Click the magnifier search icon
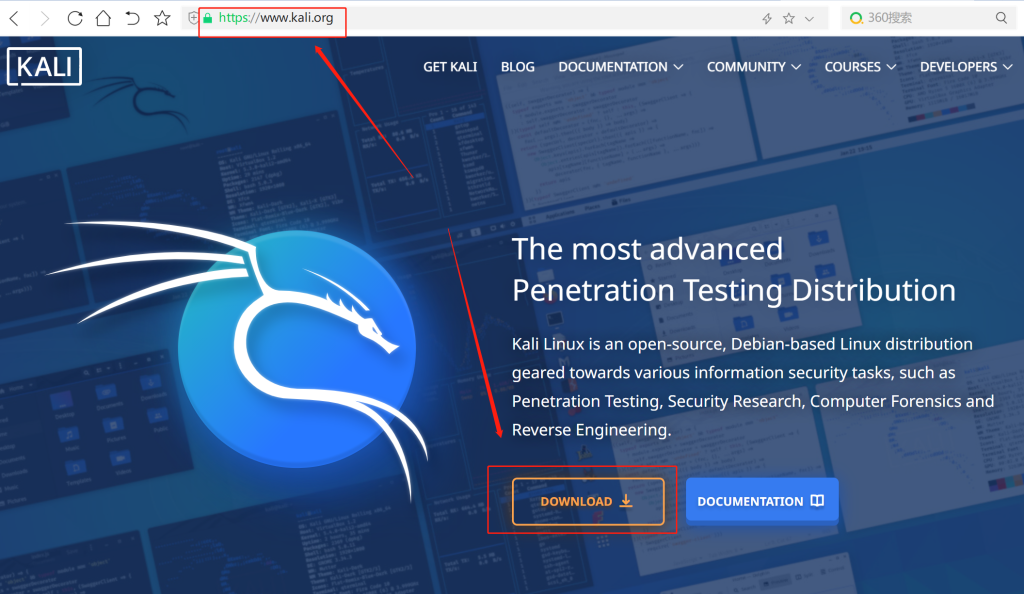The height and width of the screenshot is (594, 1024). [1001, 18]
